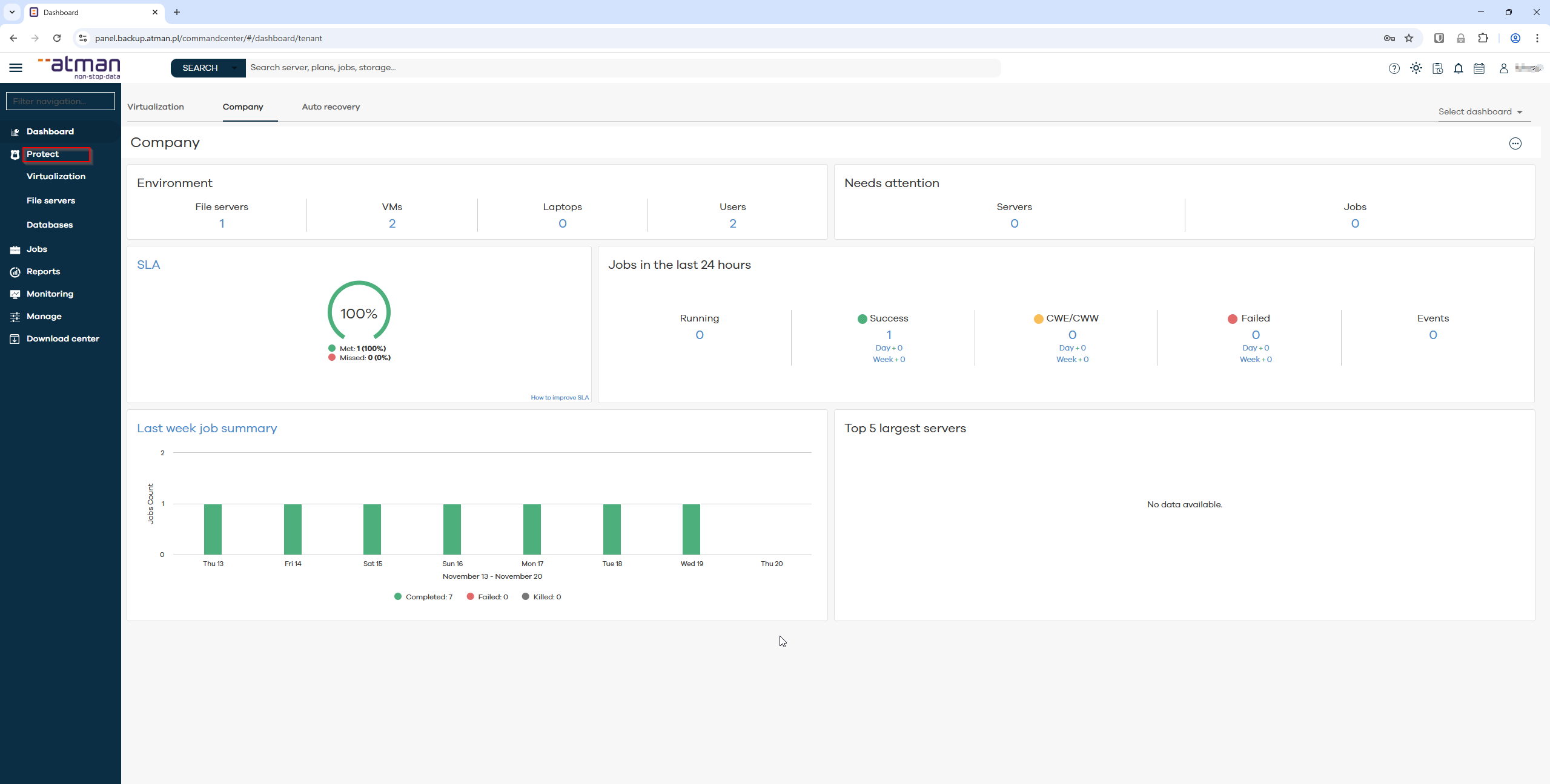Switch to the Auto recovery tab
1550x784 pixels.
click(x=331, y=107)
